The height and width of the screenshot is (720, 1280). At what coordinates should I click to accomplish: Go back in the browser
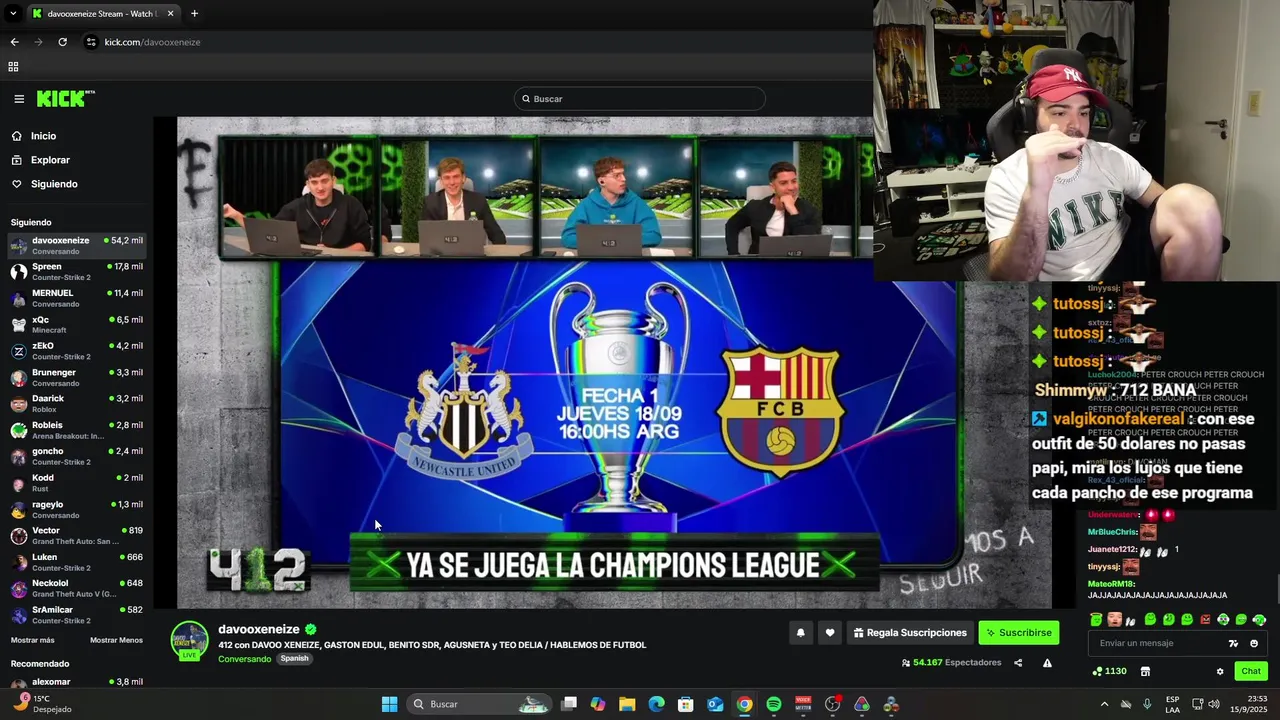pyautogui.click(x=14, y=42)
